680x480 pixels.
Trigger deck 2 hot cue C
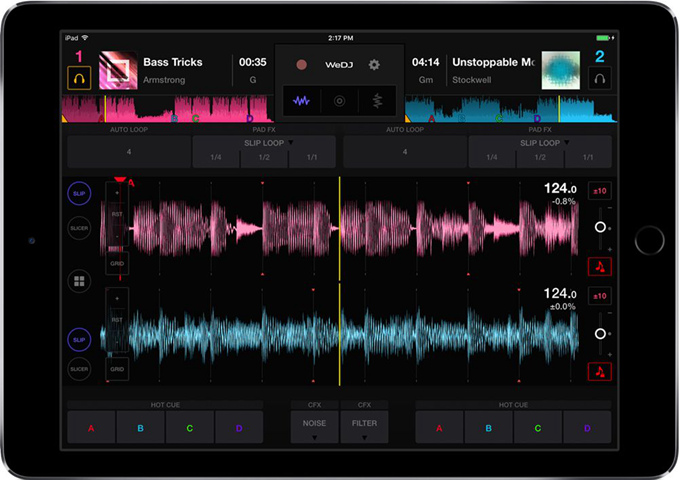(x=538, y=428)
